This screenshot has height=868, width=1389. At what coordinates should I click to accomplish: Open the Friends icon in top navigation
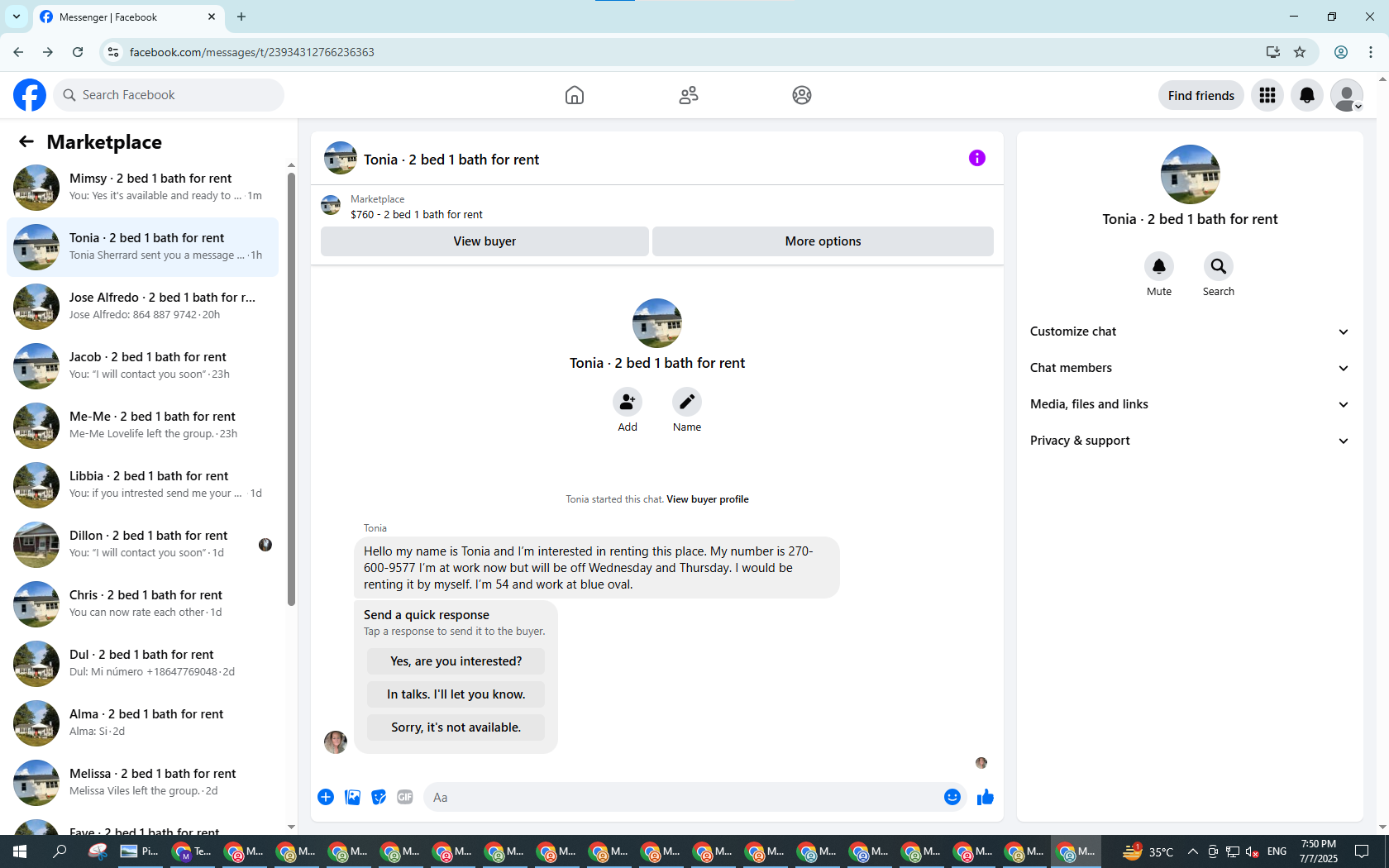[689, 95]
